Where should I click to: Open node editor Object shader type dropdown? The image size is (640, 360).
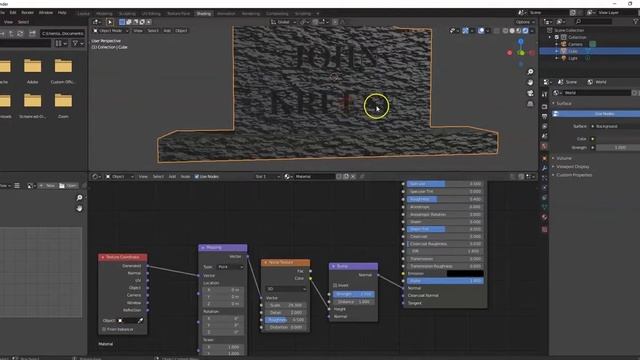pyautogui.click(x=120, y=177)
